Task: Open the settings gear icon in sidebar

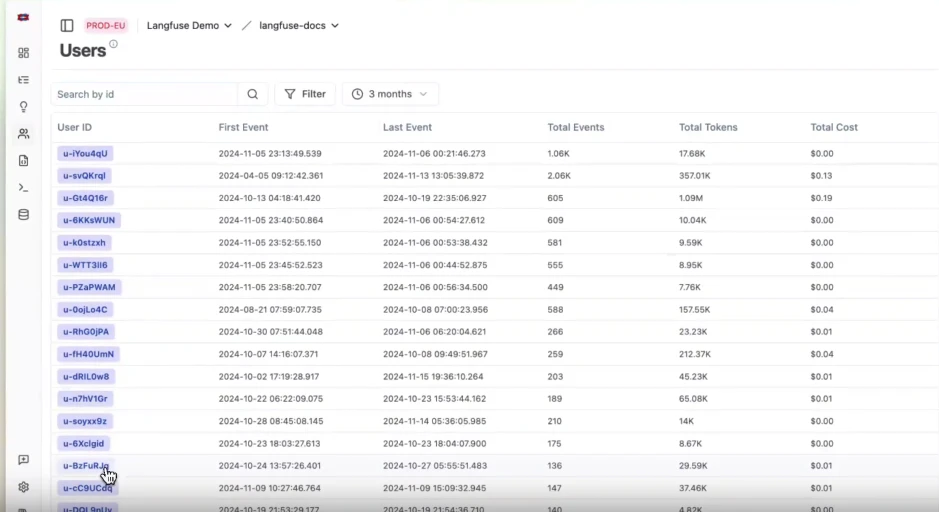Action: pos(24,487)
